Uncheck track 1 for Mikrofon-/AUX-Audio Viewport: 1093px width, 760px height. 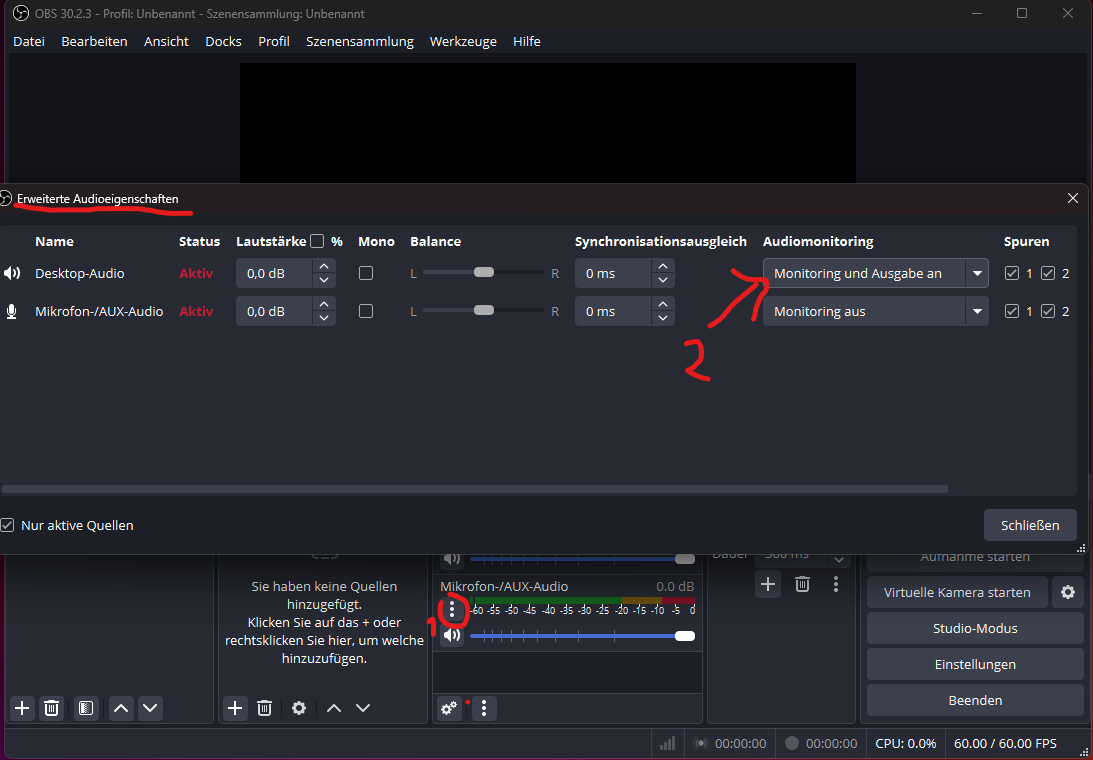point(1012,311)
